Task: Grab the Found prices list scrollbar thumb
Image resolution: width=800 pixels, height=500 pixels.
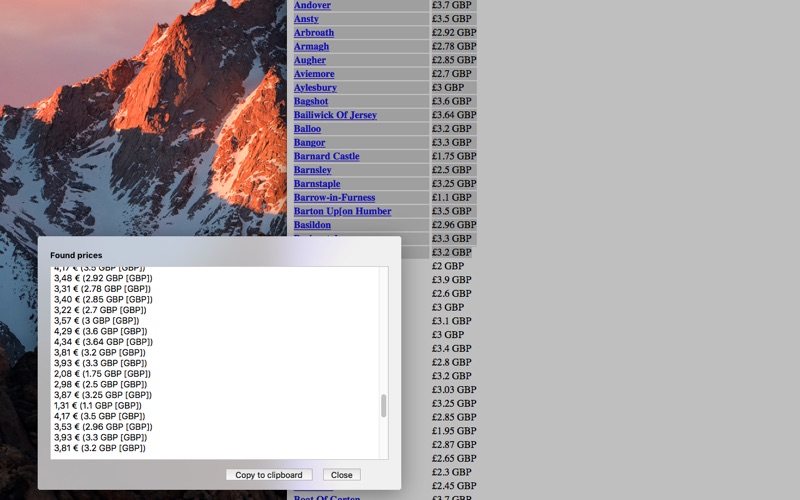Action: 384,406
